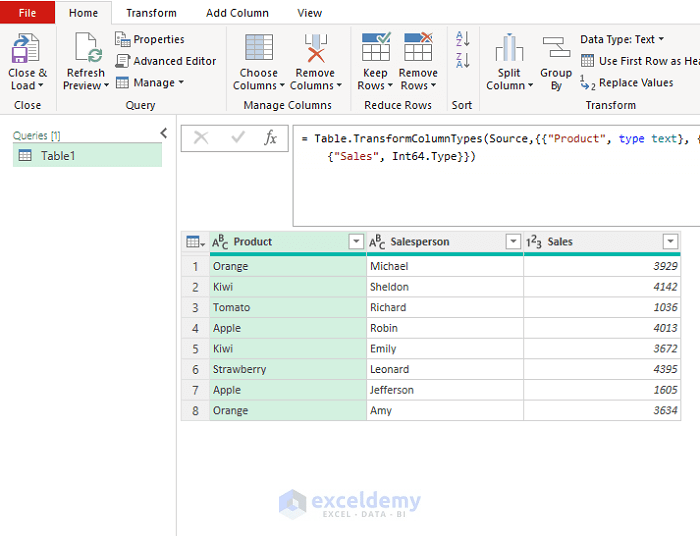Click the Group By icon

coord(556,47)
